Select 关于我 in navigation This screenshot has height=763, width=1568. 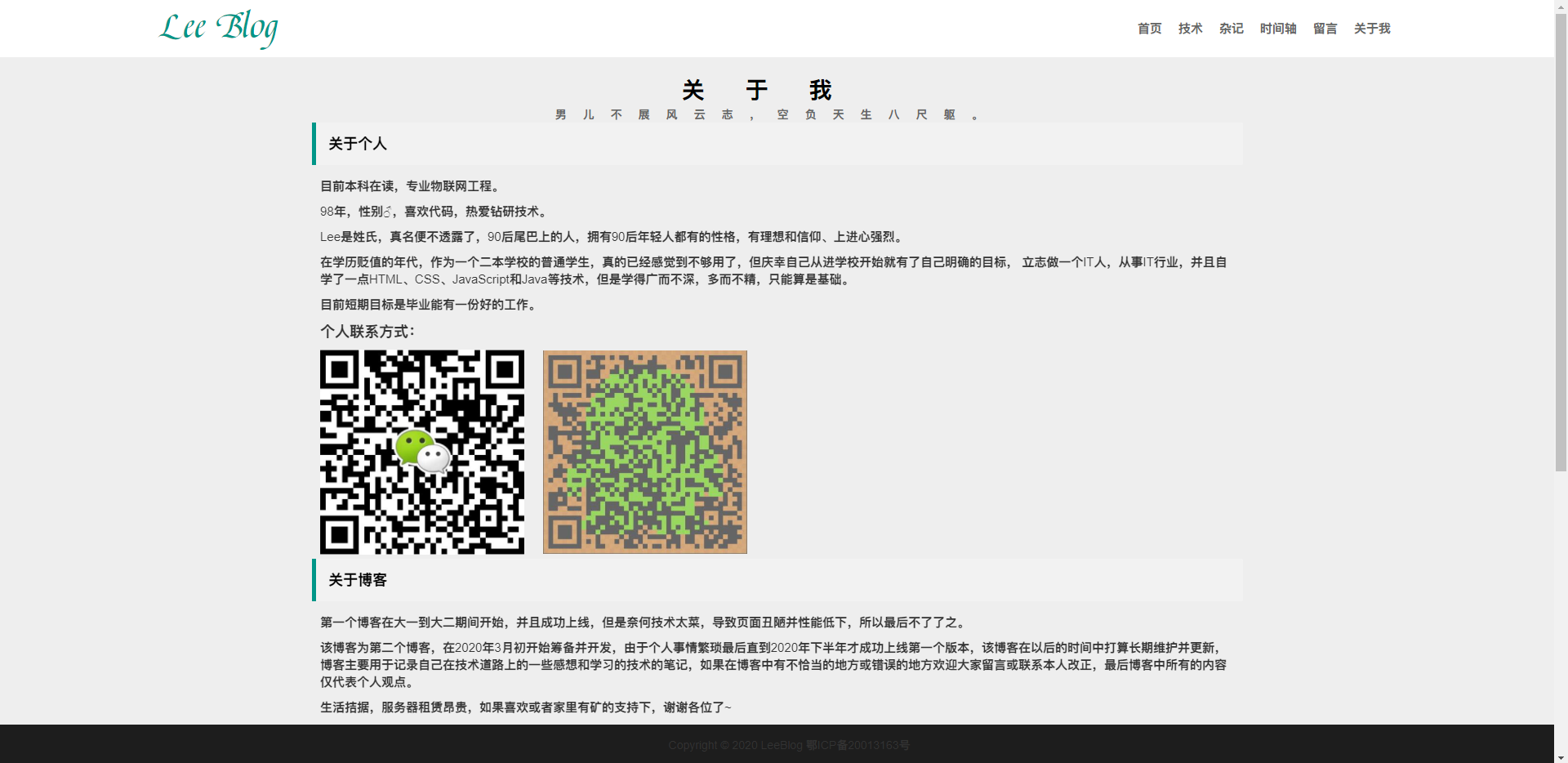click(x=1372, y=29)
